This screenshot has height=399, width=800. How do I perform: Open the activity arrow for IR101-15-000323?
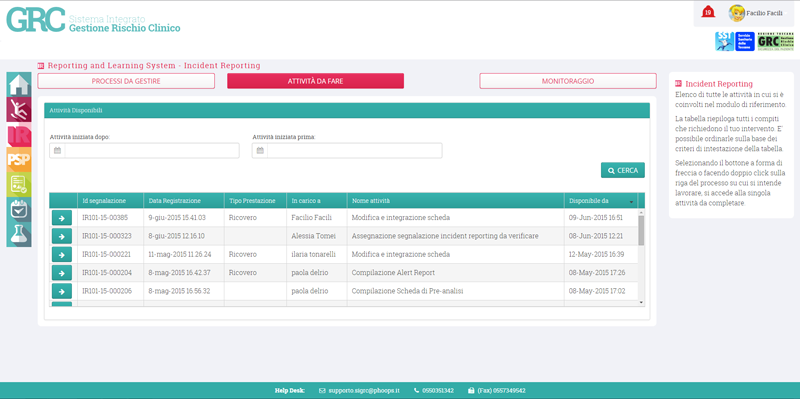(62, 236)
